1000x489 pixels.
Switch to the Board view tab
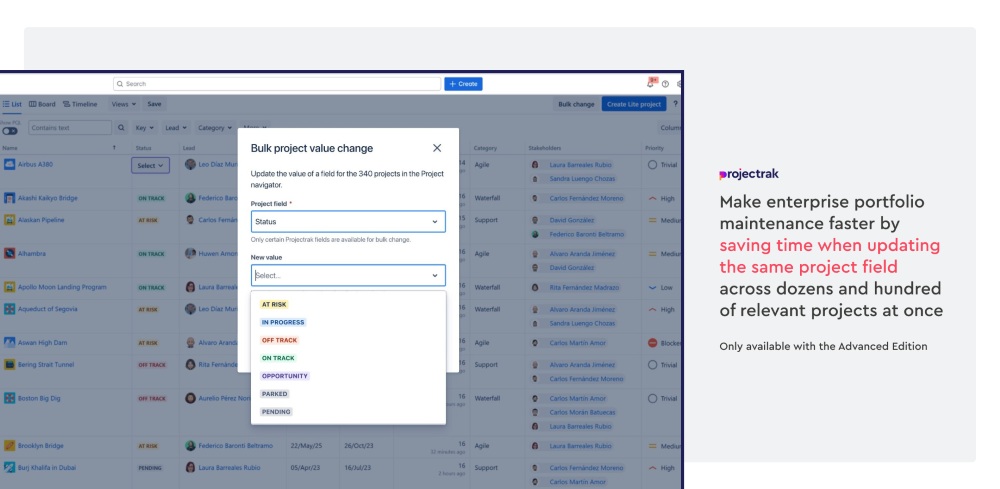[42, 104]
